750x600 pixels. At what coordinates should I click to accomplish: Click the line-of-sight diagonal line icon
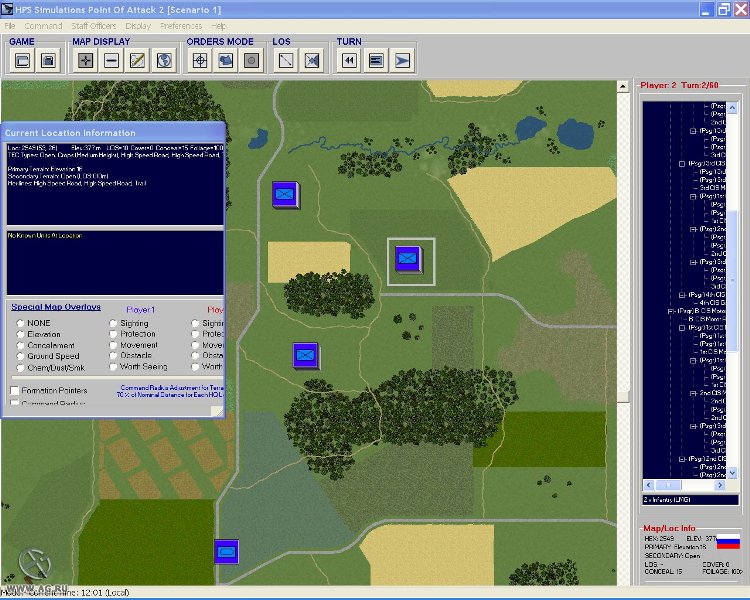[x=286, y=61]
